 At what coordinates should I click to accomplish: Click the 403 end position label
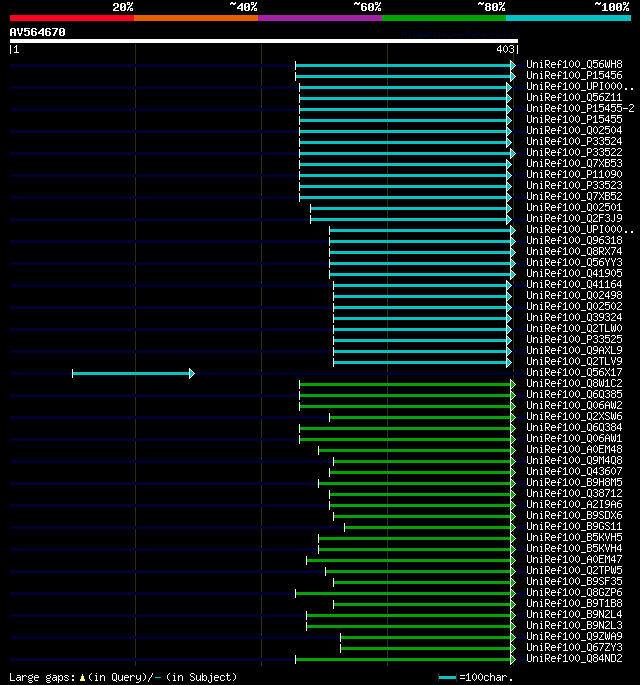pos(505,49)
